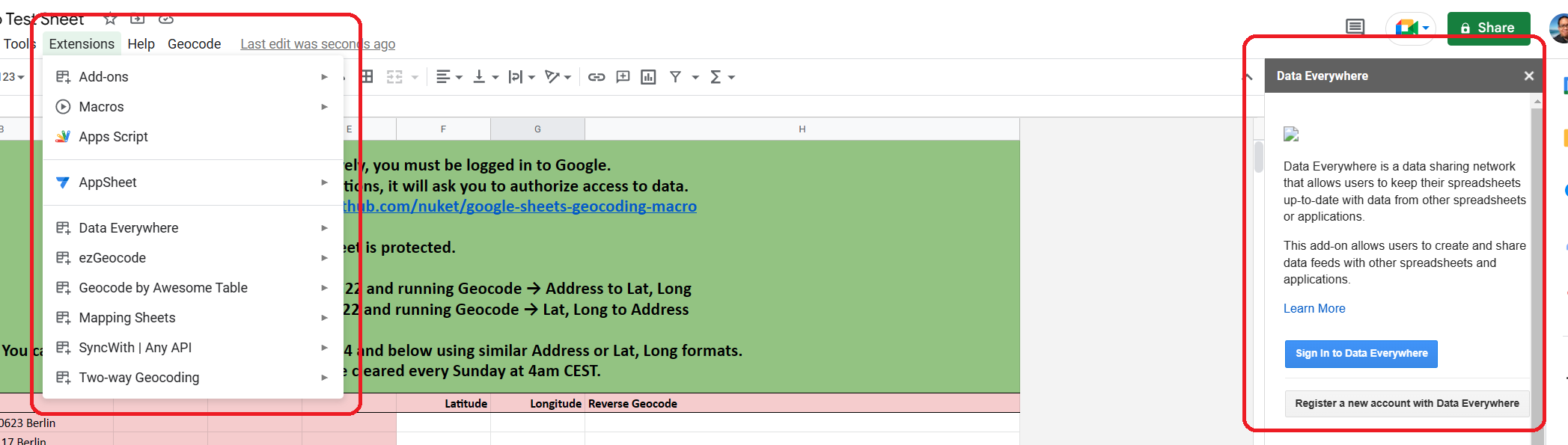Open the functions sigma dropdown
The width and height of the screenshot is (1568, 445).
[722, 76]
